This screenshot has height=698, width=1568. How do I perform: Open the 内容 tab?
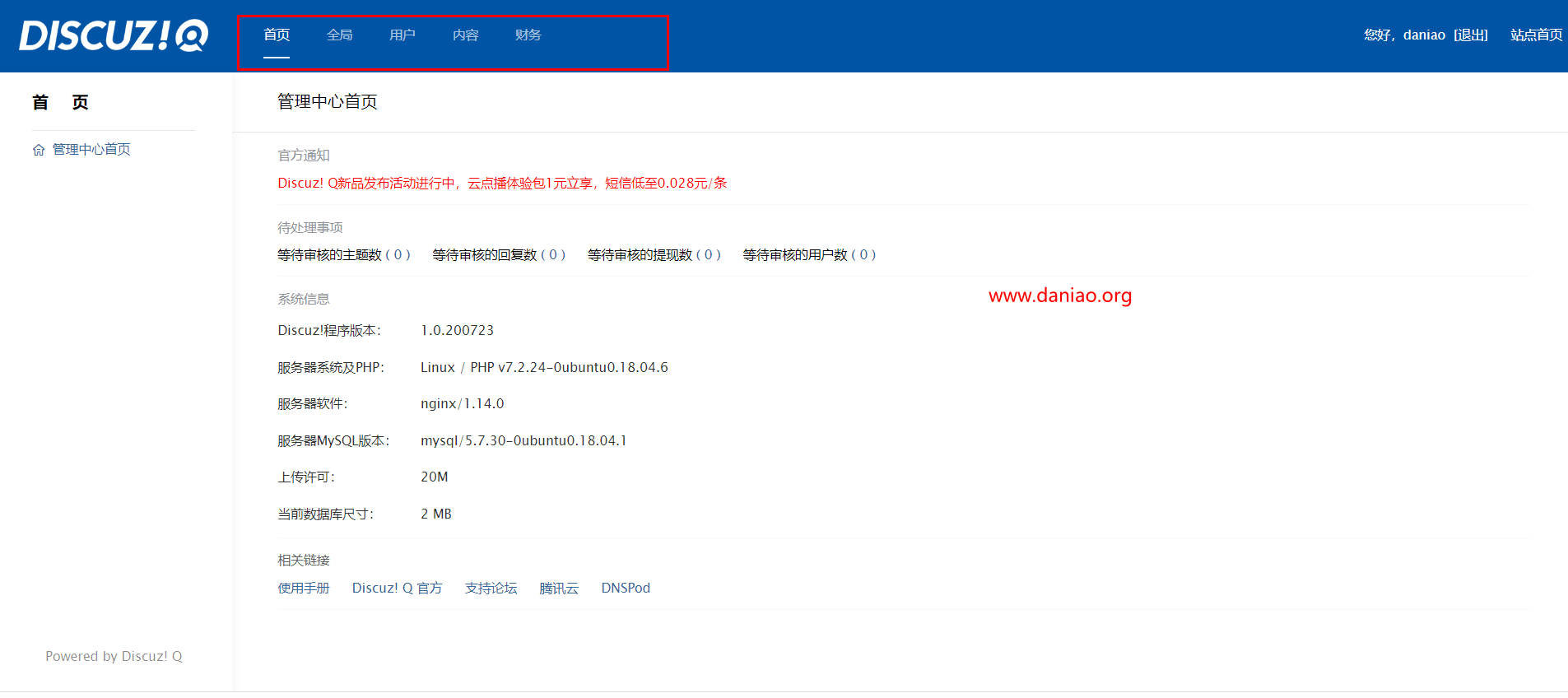pos(465,35)
